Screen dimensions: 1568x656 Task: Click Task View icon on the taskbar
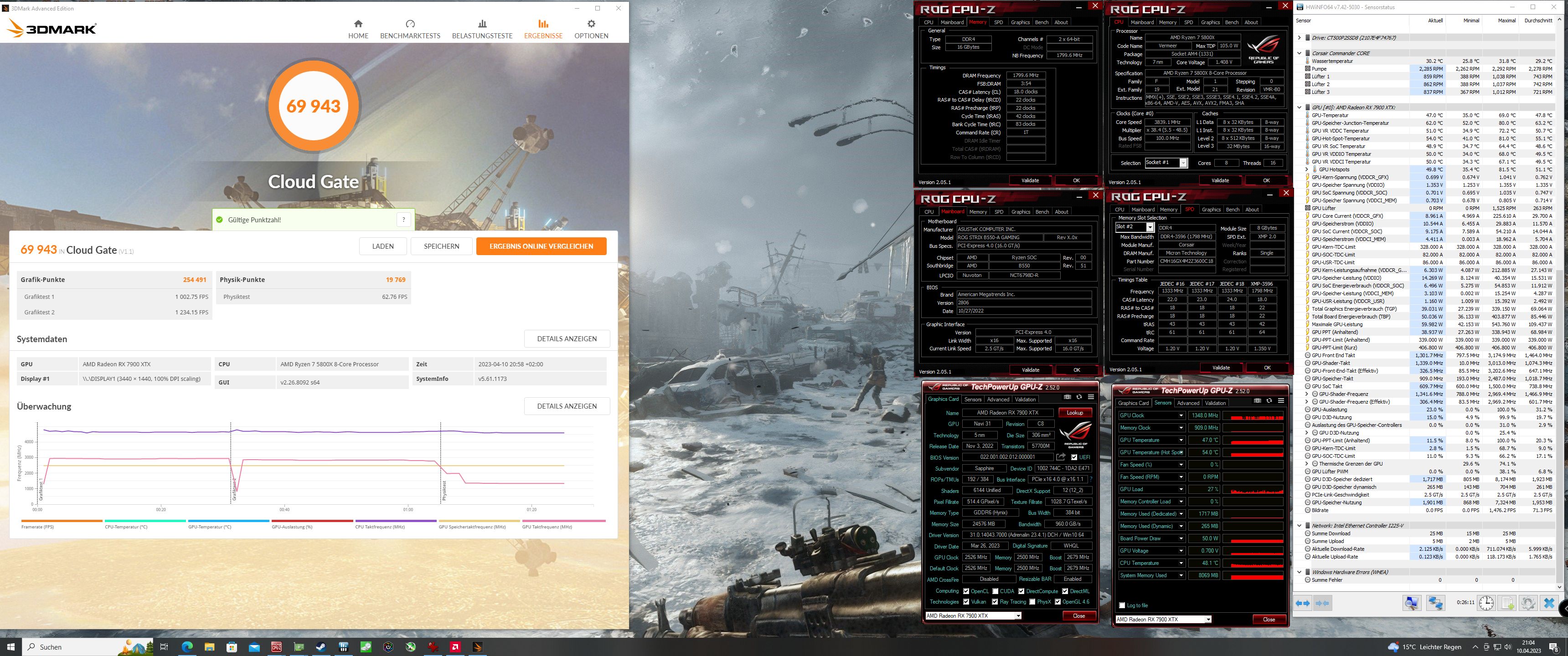click(x=164, y=646)
